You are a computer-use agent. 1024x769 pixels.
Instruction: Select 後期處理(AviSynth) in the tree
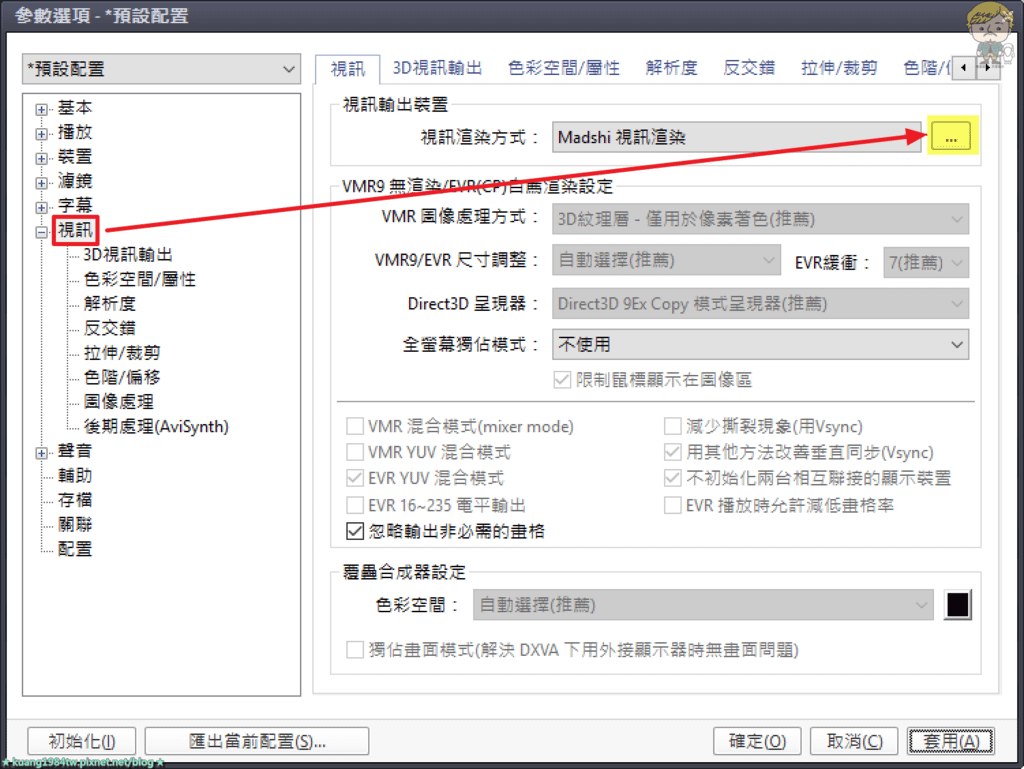coord(156,426)
